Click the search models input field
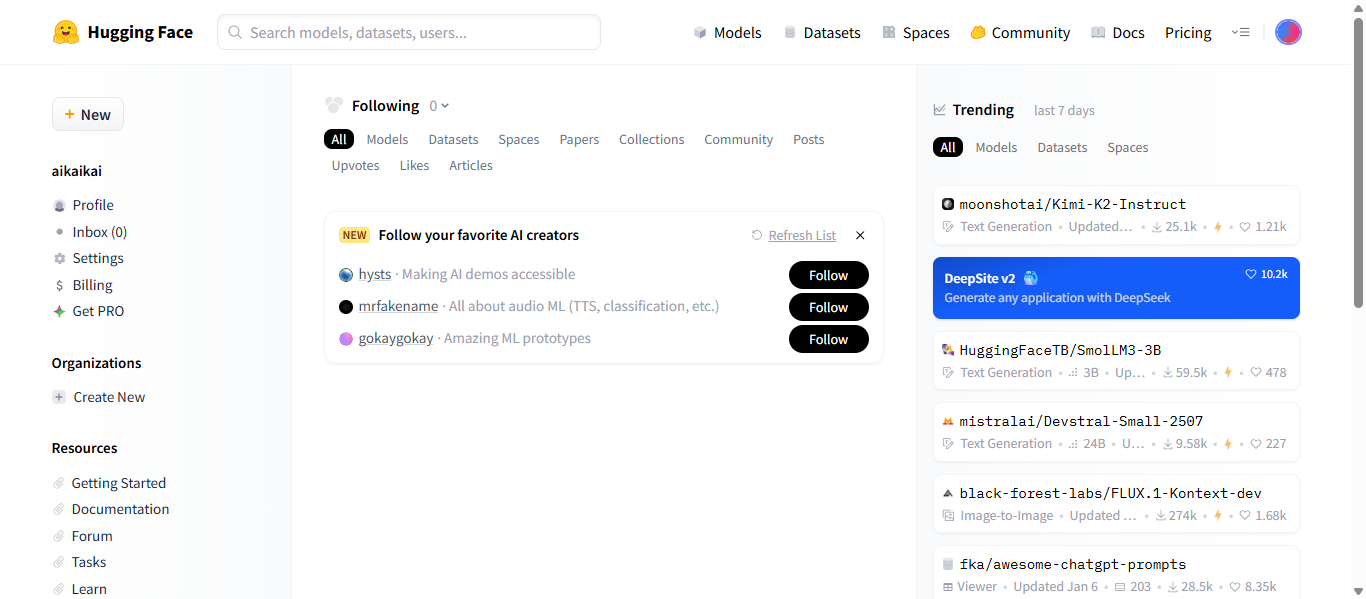Image resolution: width=1366 pixels, height=599 pixels. pyautogui.click(x=409, y=32)
